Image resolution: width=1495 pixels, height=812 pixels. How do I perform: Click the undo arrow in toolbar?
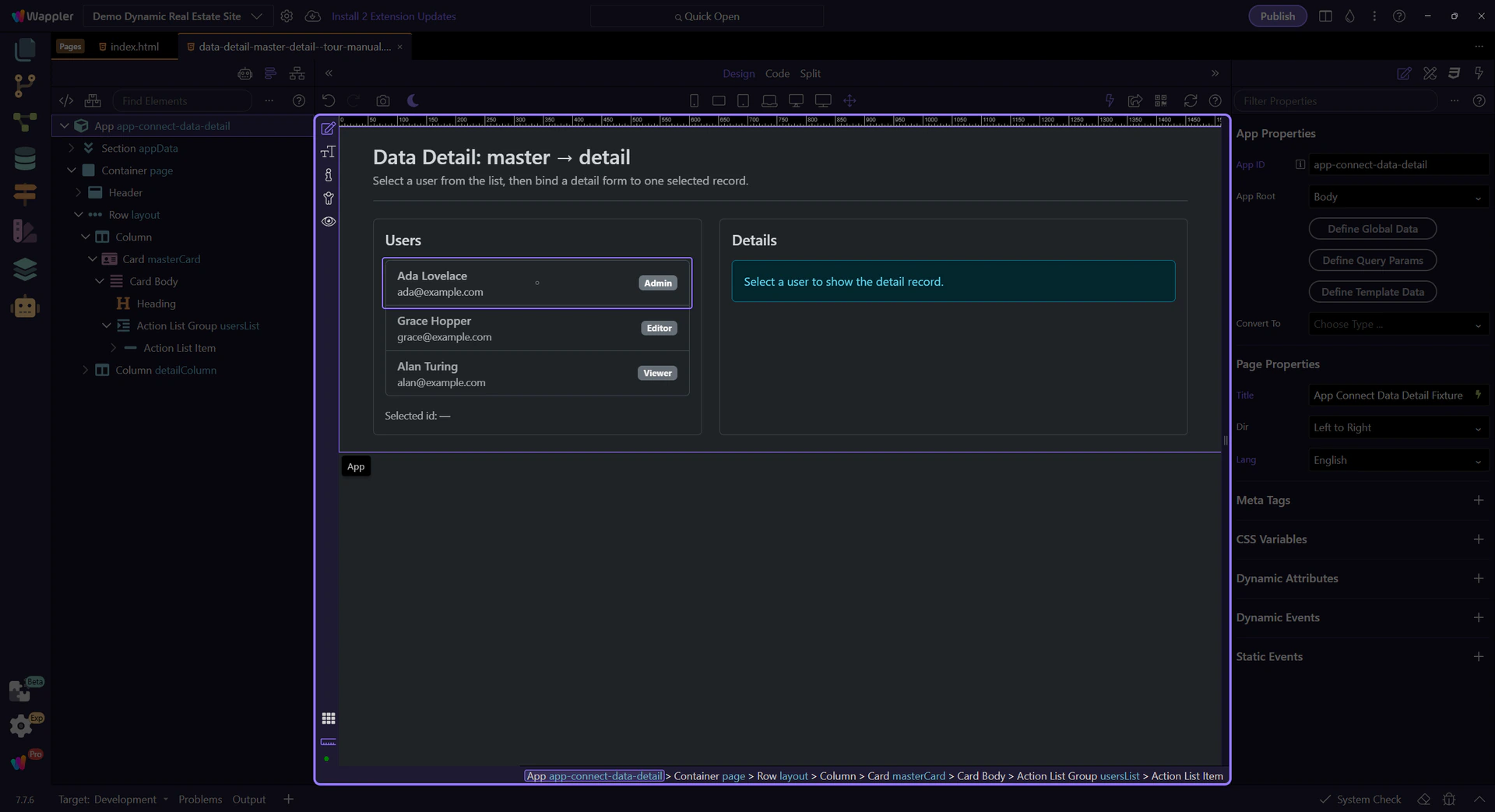tap(329, 101)
